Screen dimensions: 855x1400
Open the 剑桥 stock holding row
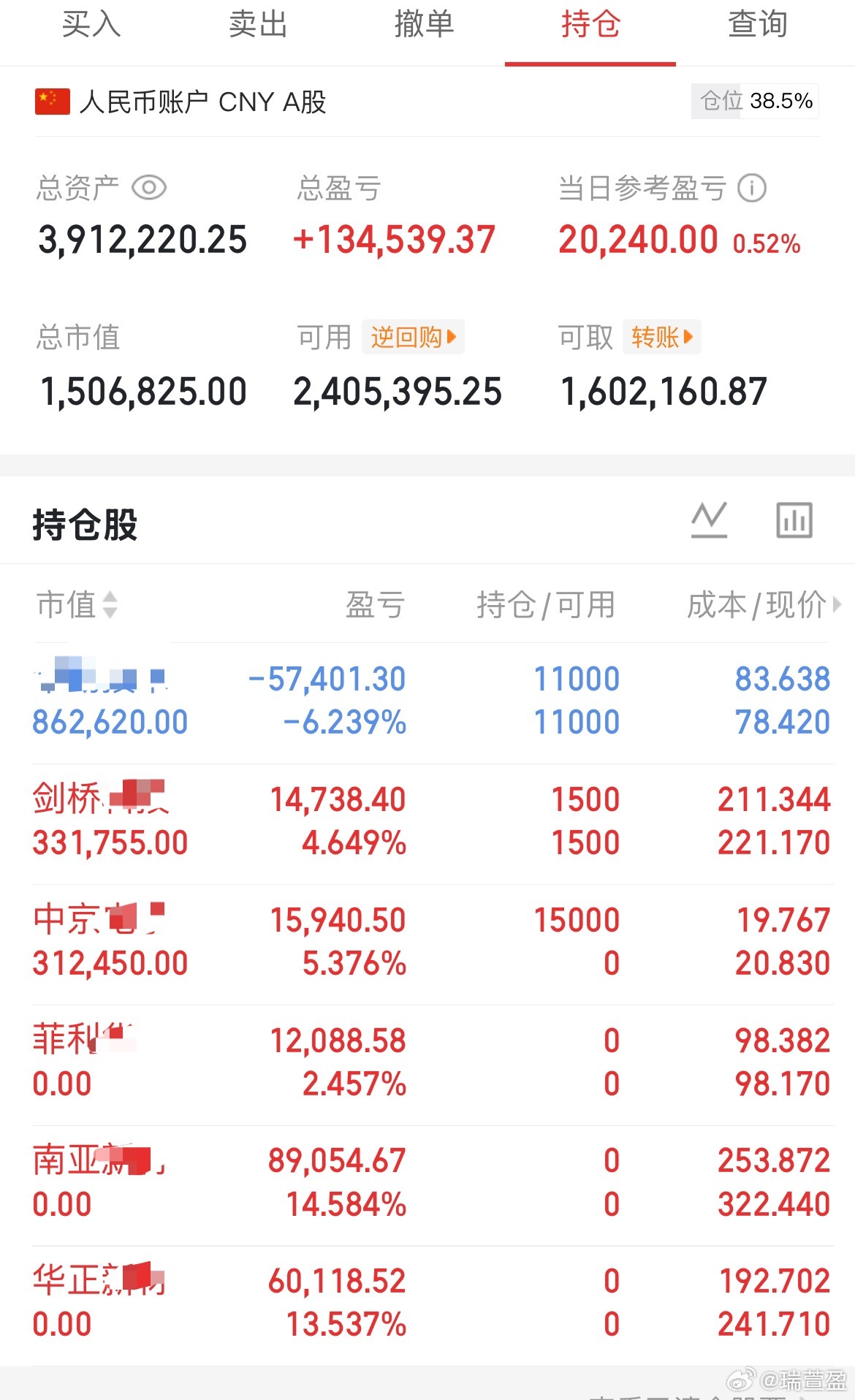point(432,821)
